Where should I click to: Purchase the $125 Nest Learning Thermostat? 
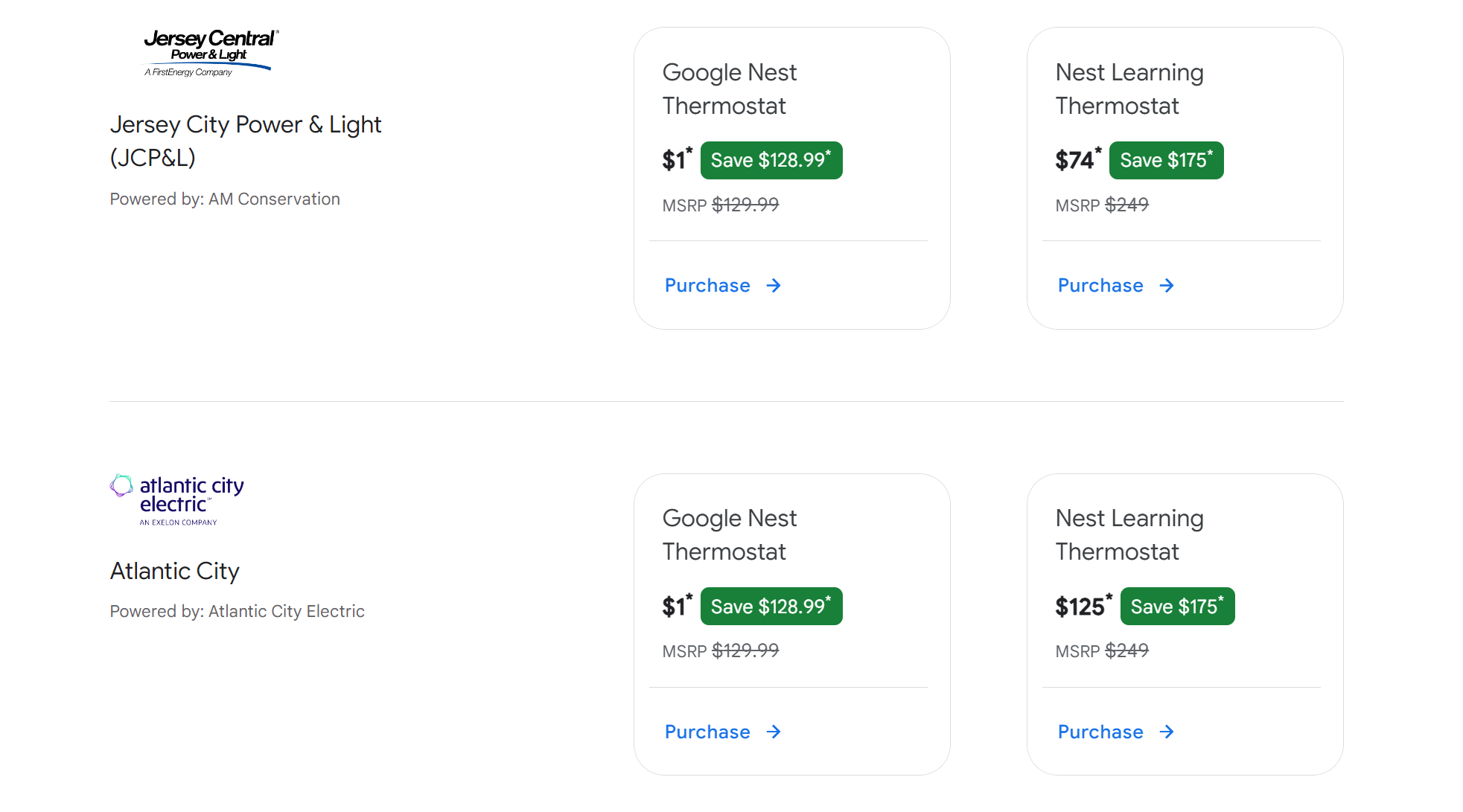[1100, 732]
